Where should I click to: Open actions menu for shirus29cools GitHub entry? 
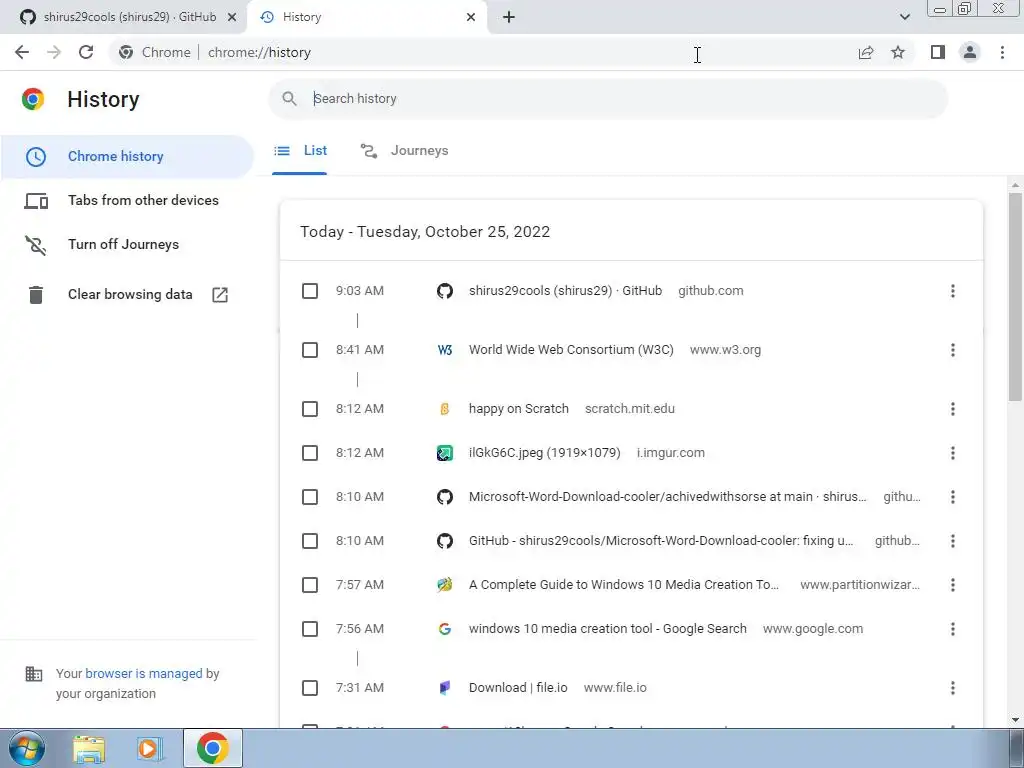tap(953, 291)
